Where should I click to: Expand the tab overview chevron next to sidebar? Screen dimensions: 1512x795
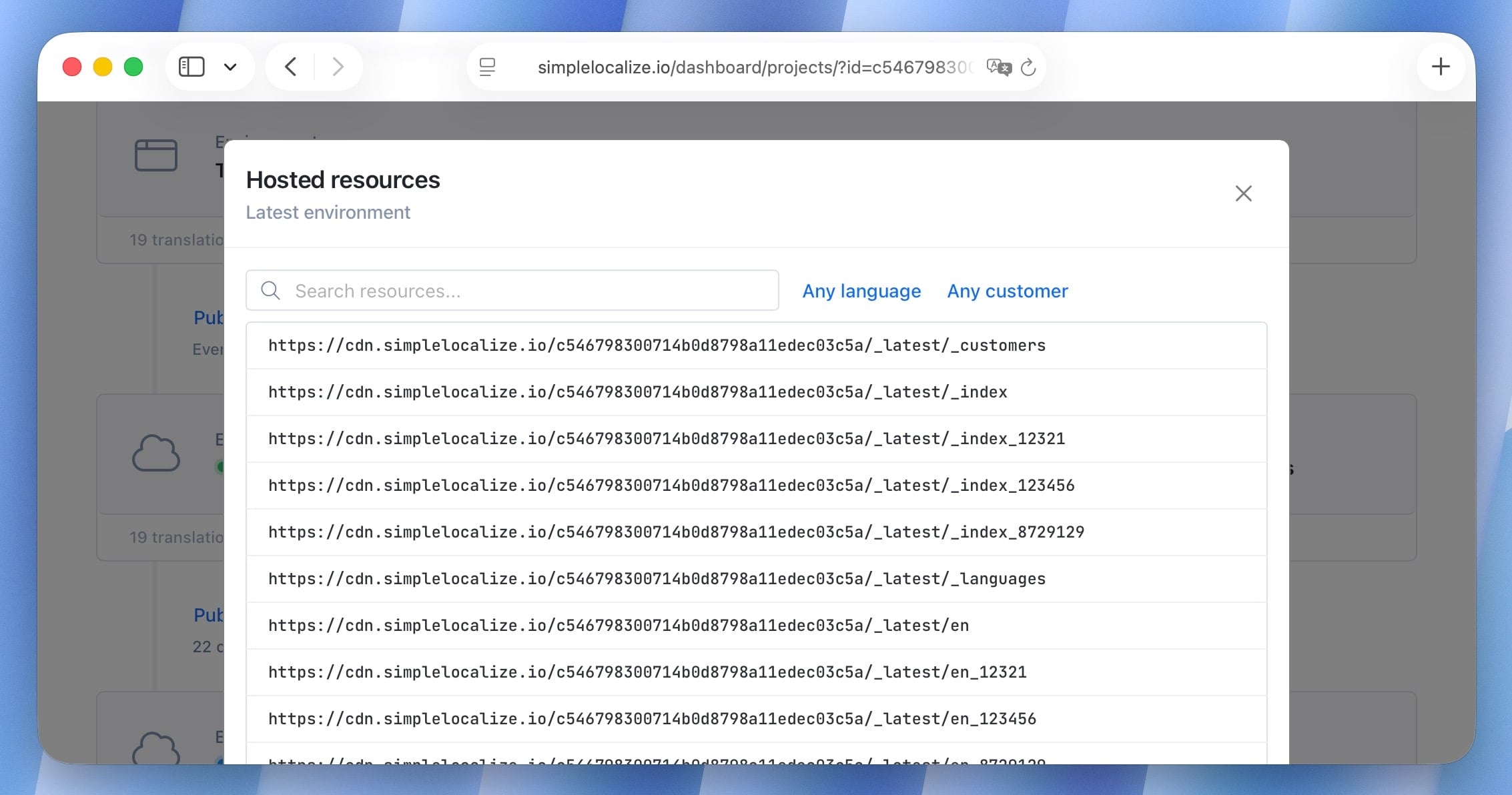[x=230, y=67]
